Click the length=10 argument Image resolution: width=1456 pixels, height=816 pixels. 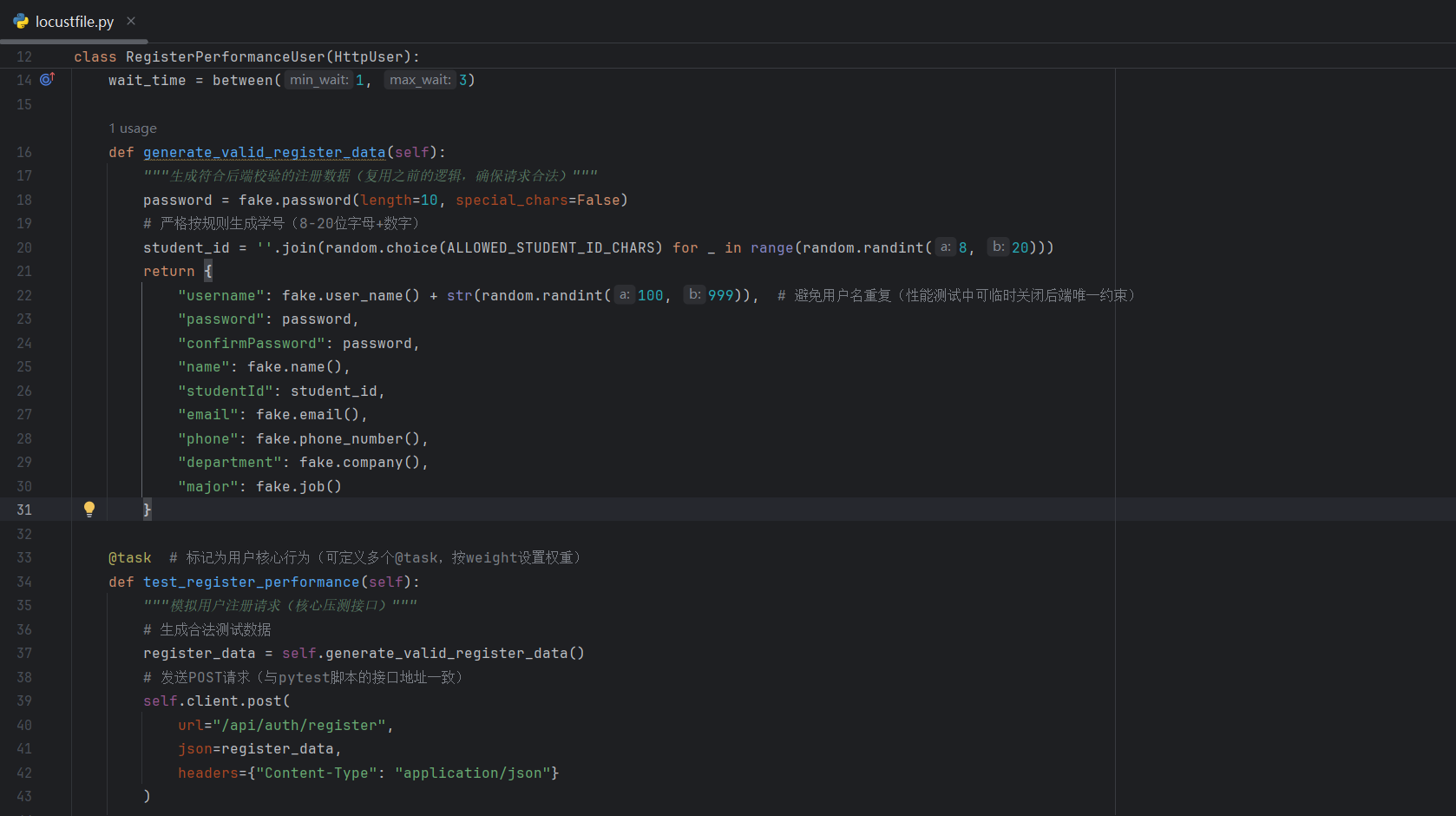click(399, 201)
